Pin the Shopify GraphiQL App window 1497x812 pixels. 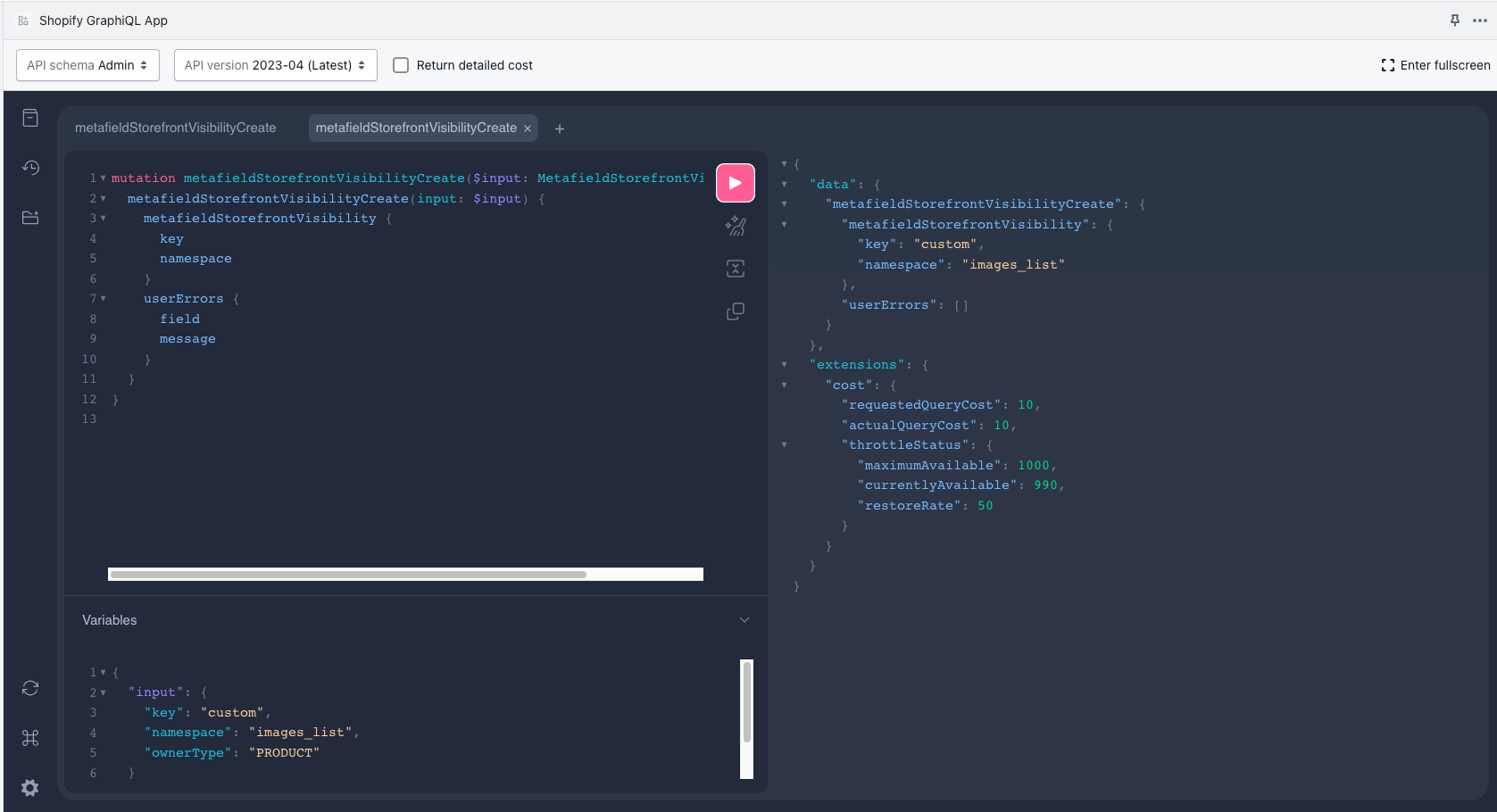click(x=1454, y=20)
